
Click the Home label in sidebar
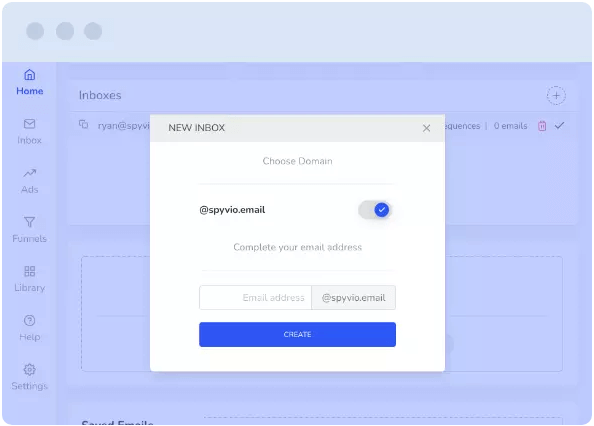(x=30, y=91)
